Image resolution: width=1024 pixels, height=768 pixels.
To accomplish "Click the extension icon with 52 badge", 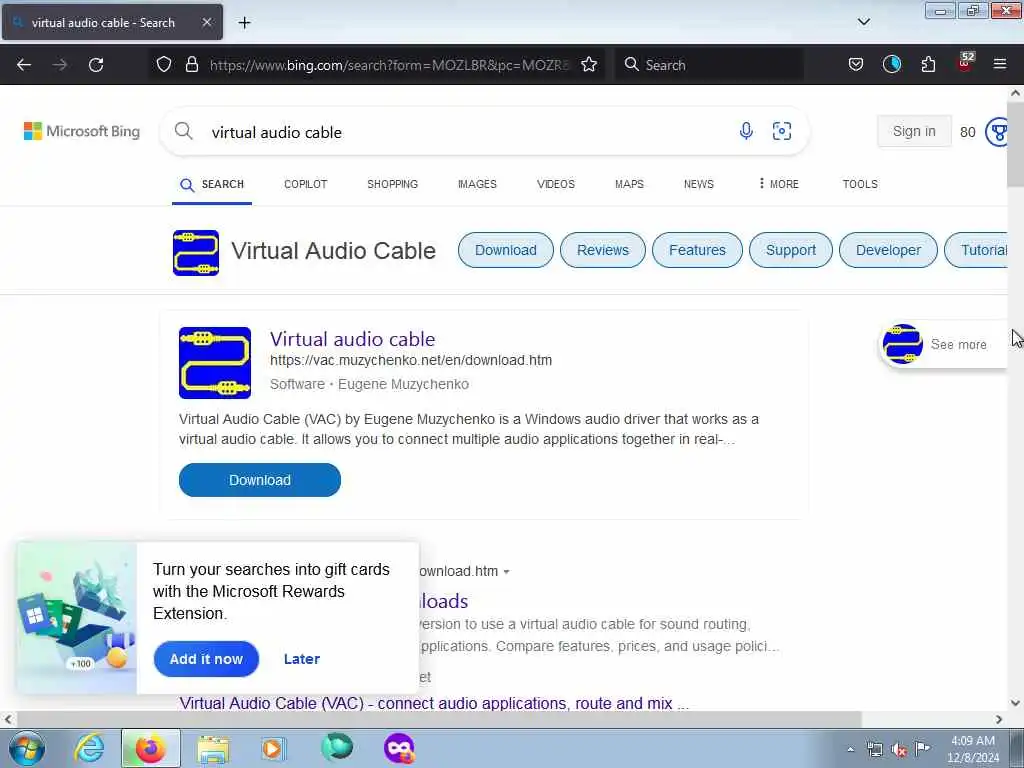I will [x=965, y=63].
